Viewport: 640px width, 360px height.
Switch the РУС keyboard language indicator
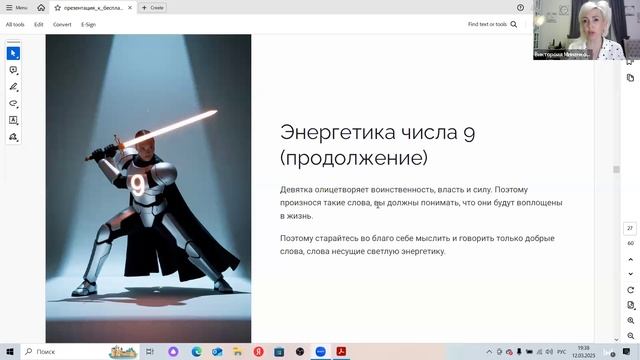point(562,352)
